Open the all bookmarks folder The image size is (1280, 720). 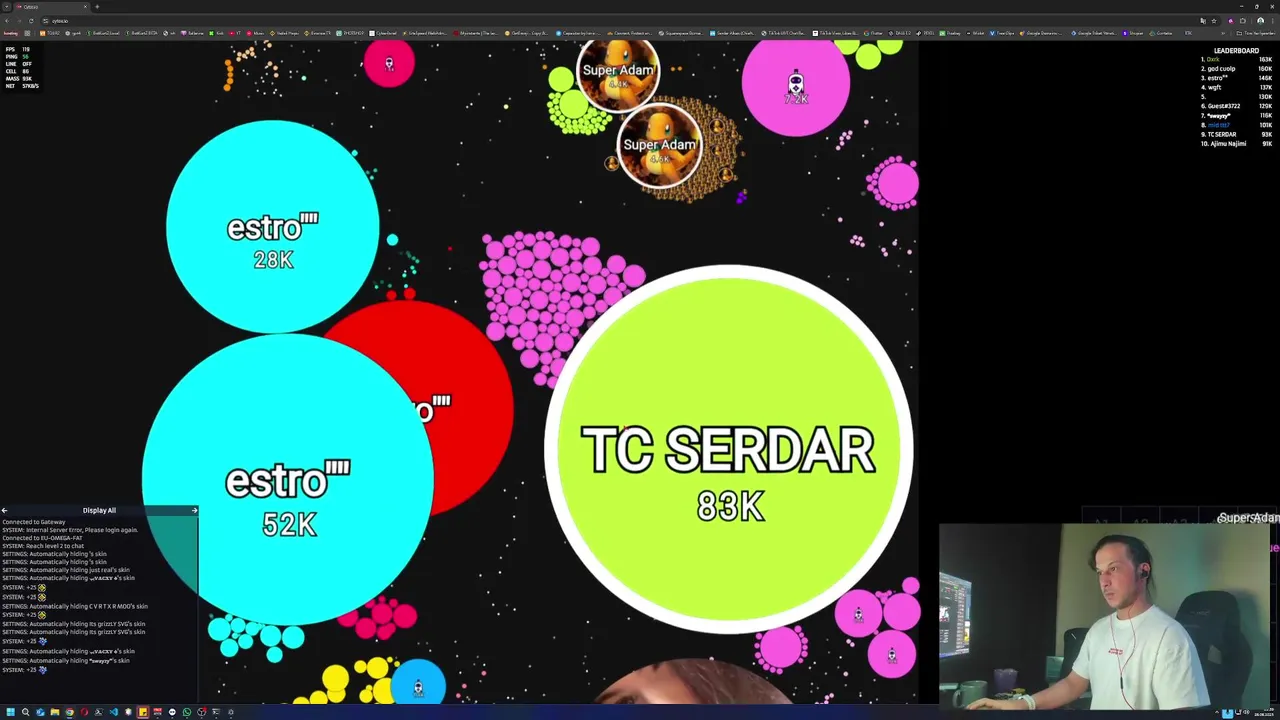(1256, 33)
